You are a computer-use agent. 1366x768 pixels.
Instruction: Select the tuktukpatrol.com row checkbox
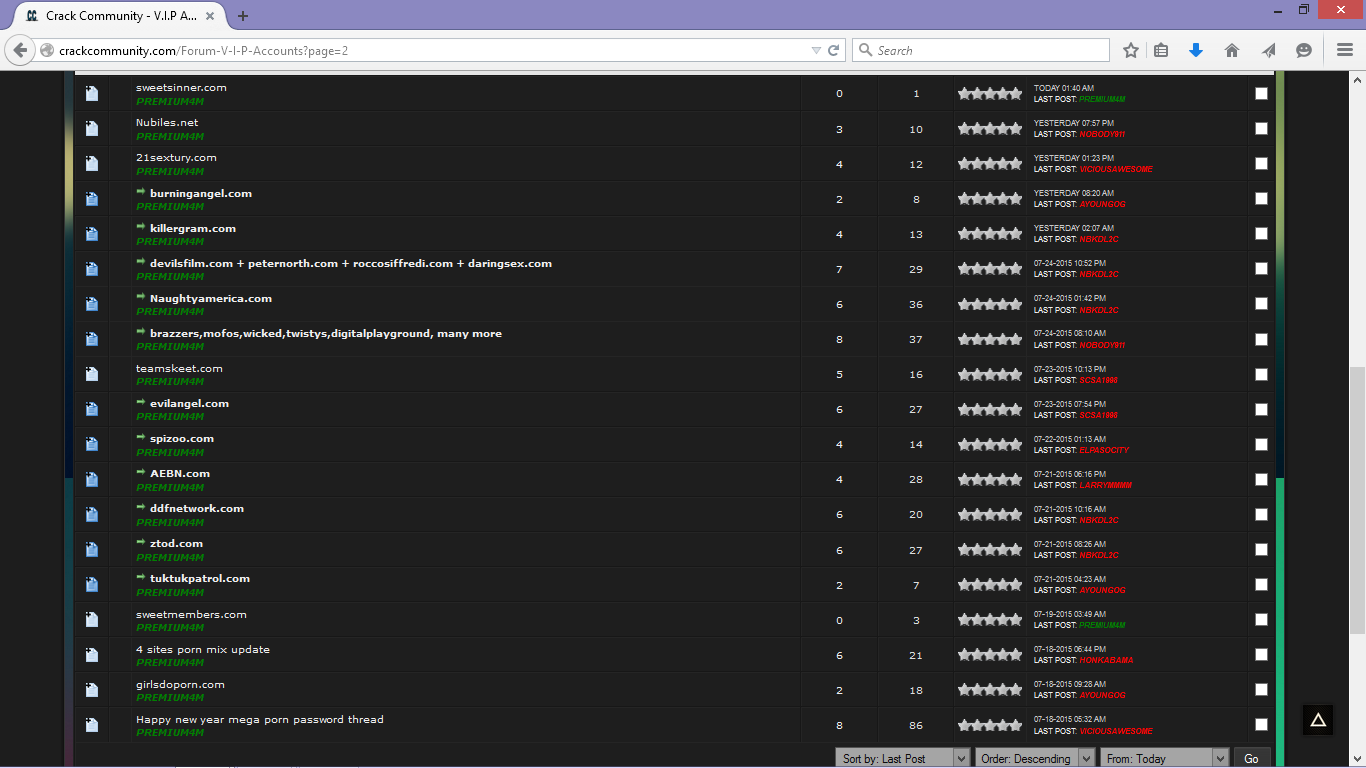click(x=1261, y=584)
